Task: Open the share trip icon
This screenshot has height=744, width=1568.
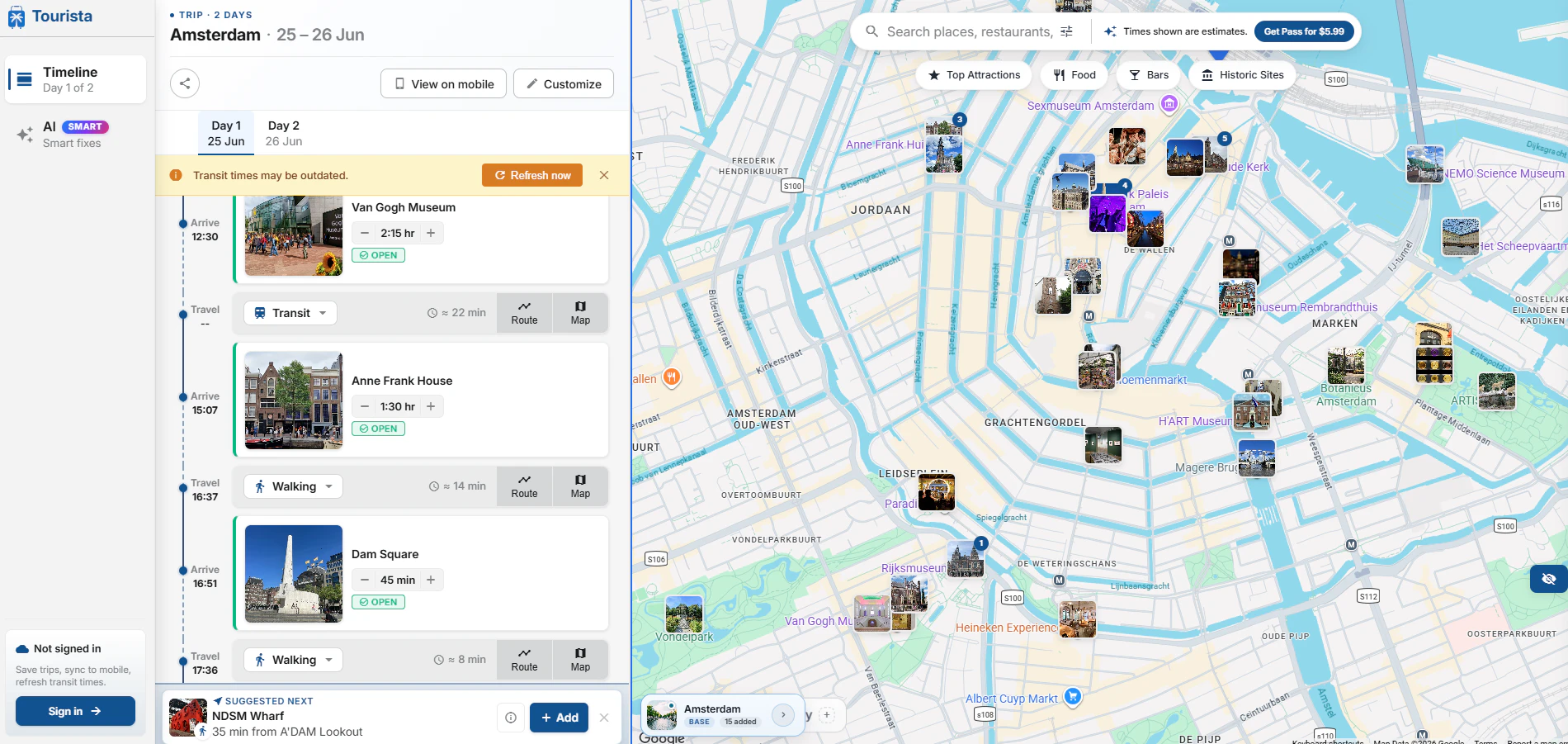Action: (185, 83)
